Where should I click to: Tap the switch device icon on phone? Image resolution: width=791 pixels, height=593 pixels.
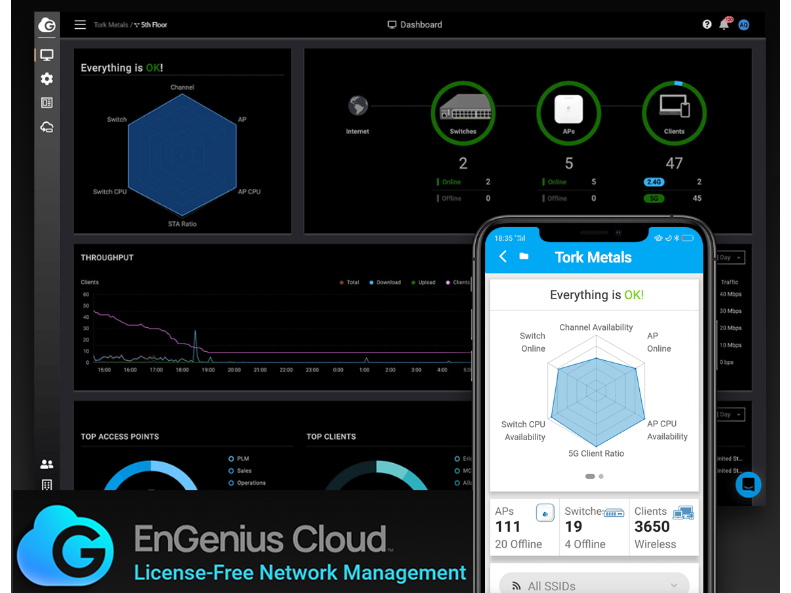coord(614,513)
